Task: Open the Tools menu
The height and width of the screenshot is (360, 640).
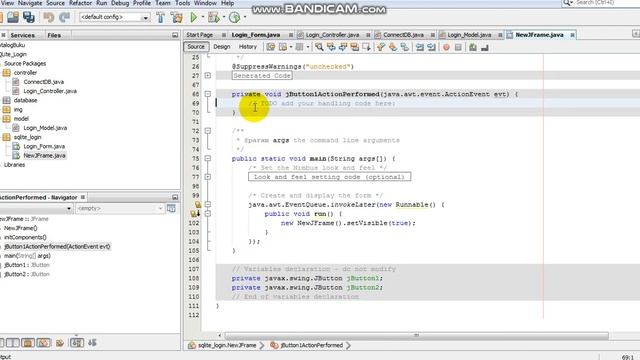Action: [182, 3]
